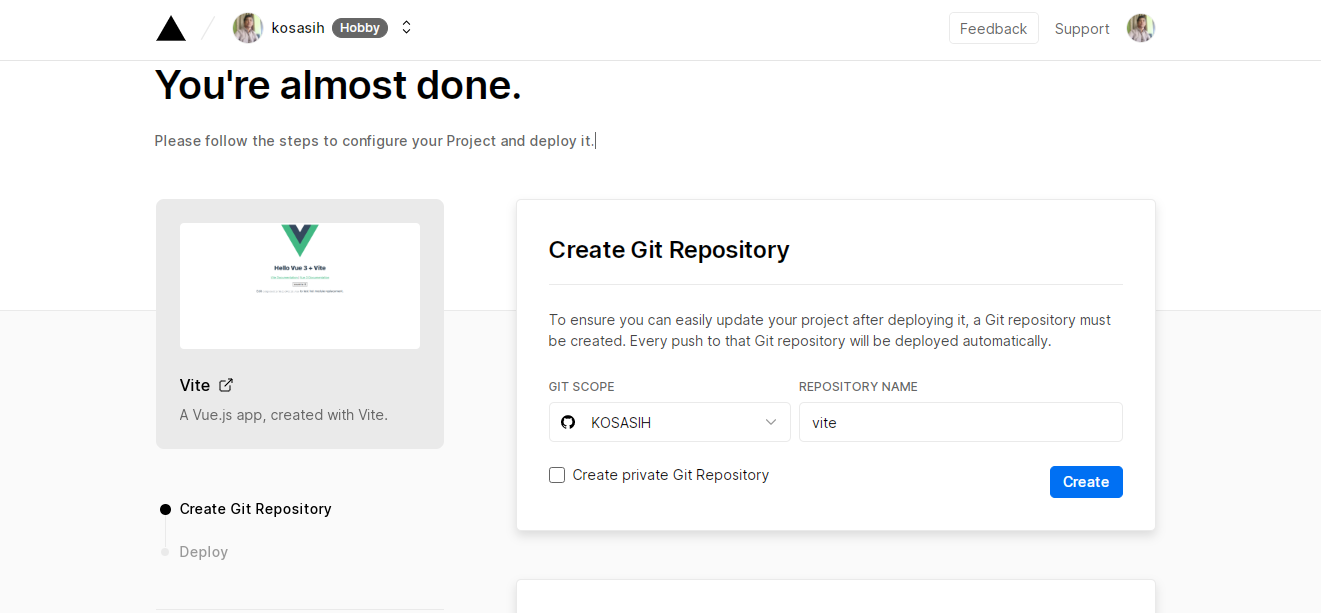The image size is (1321, 613).
Task: Click the kosasih team name text
Action: coord(298,28)
